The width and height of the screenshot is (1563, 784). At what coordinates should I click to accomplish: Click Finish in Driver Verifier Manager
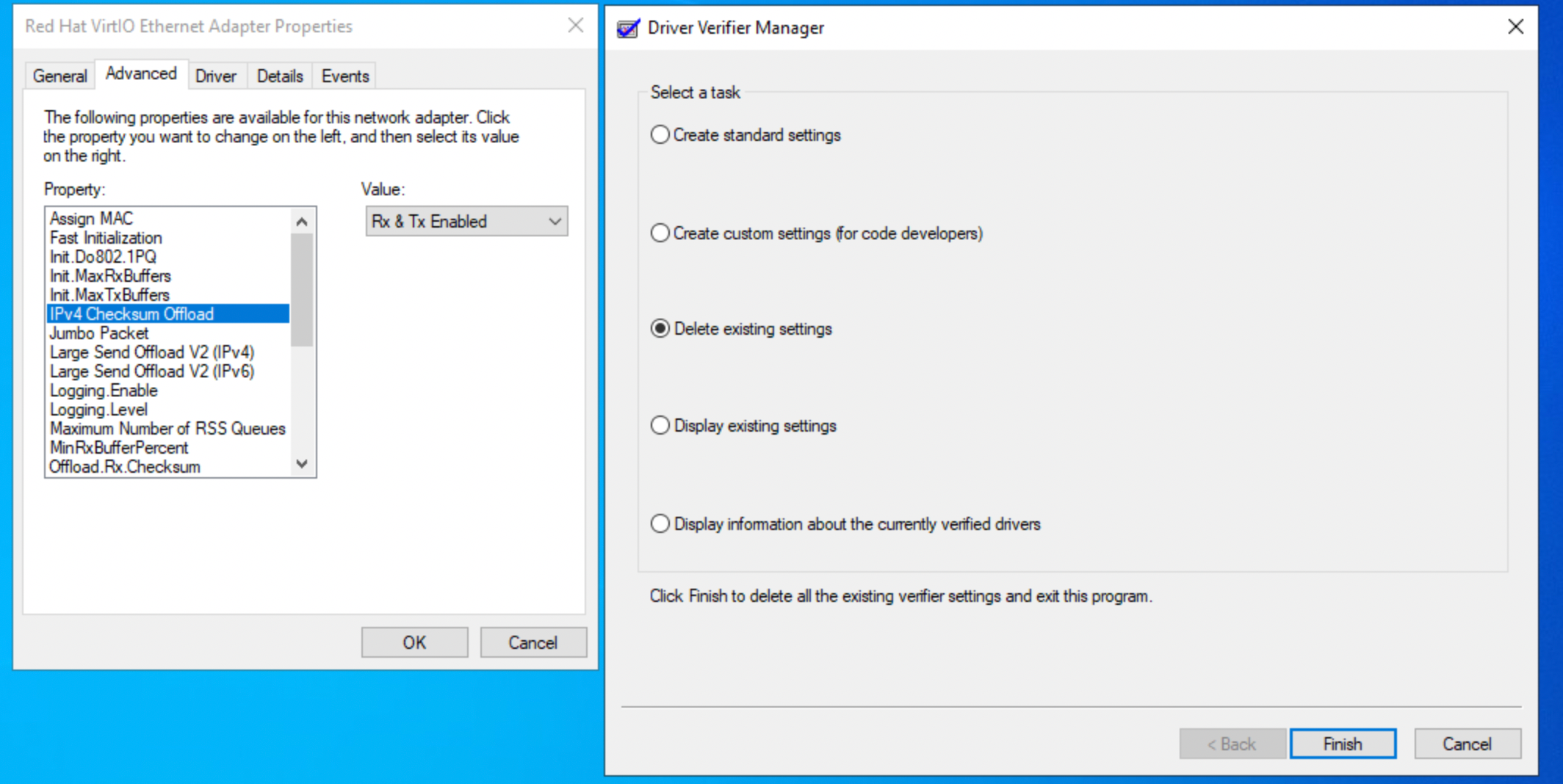[1343, 744]
